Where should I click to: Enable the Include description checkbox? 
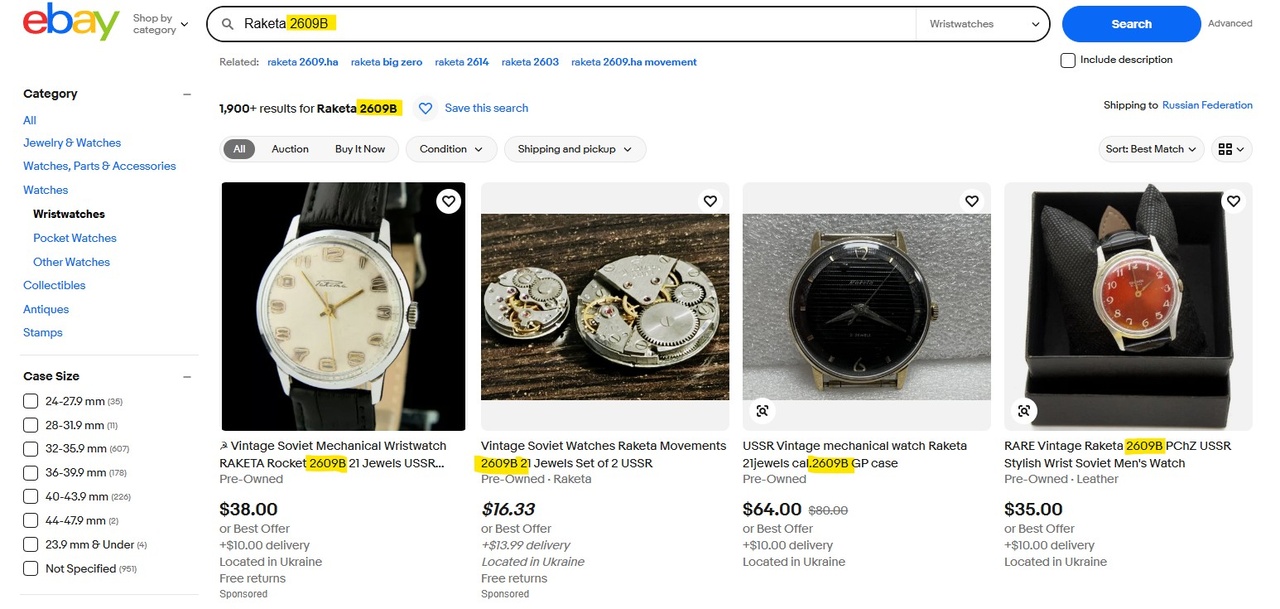(x=1068, y=60)
